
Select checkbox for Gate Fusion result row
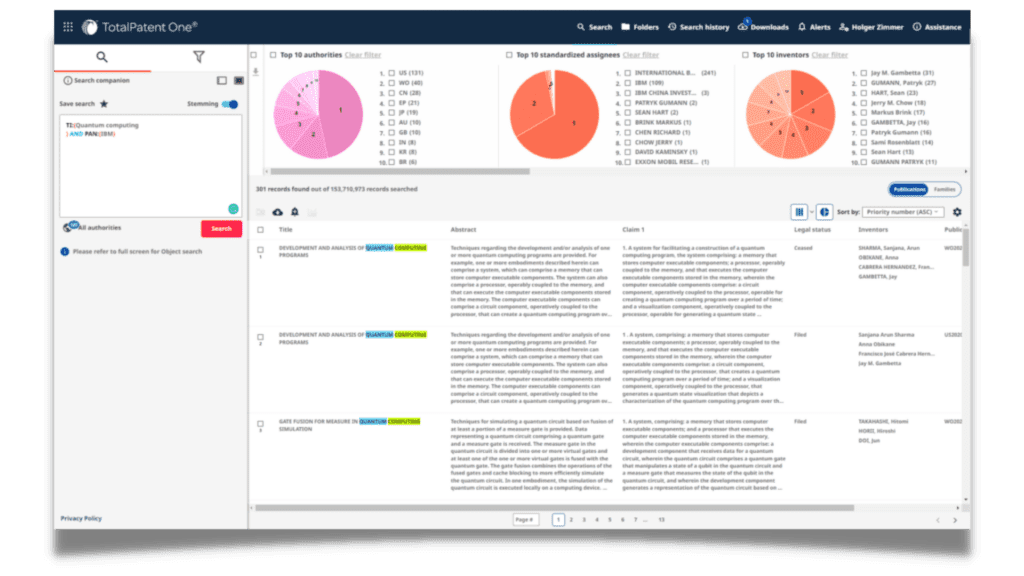coord(261,424)
